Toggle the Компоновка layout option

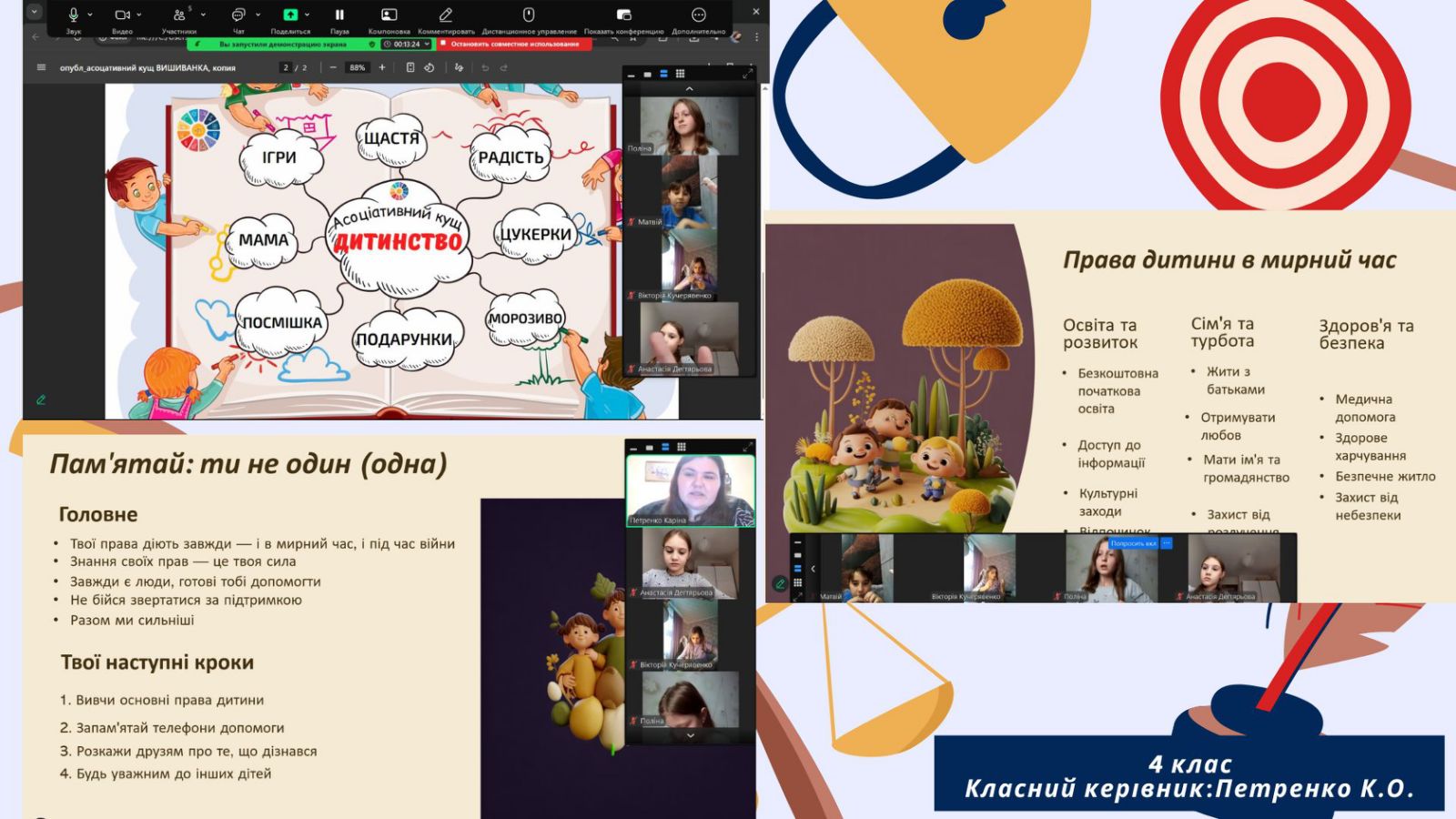389,15
